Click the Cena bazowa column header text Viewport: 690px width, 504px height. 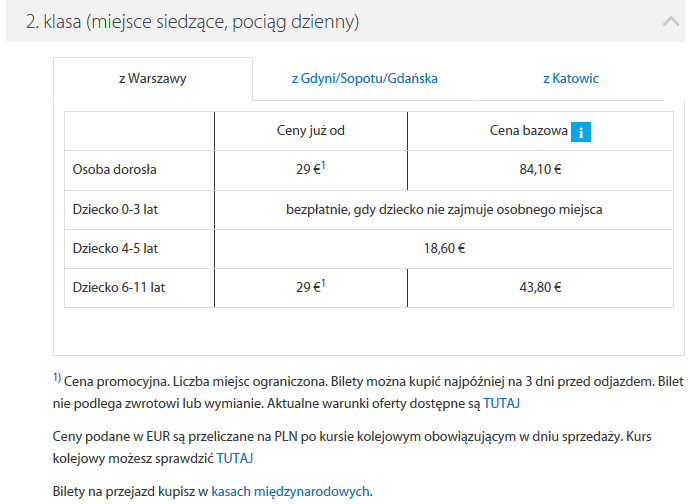click(529, 131)
